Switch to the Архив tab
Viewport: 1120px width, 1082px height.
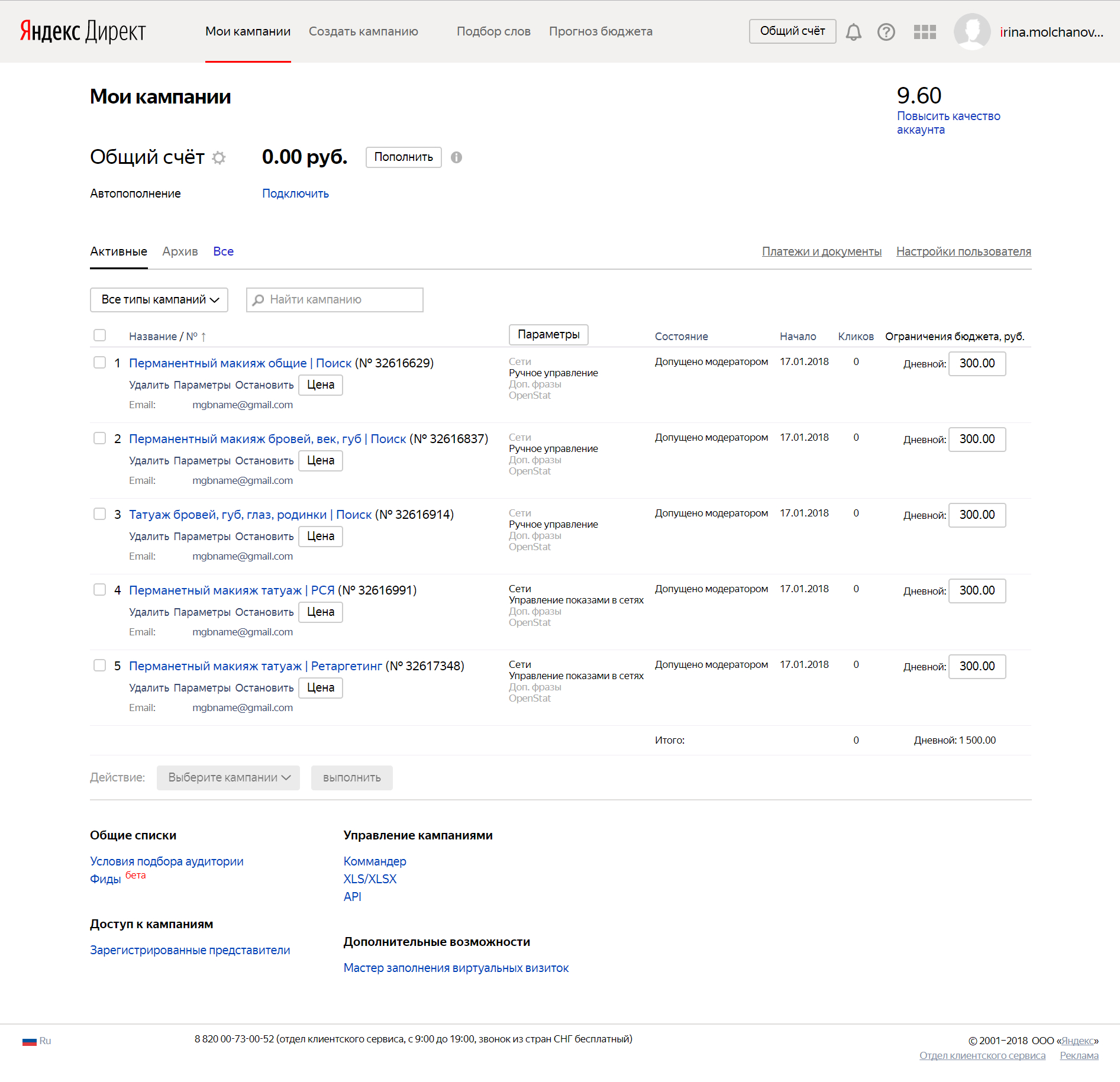click(180, 251)
